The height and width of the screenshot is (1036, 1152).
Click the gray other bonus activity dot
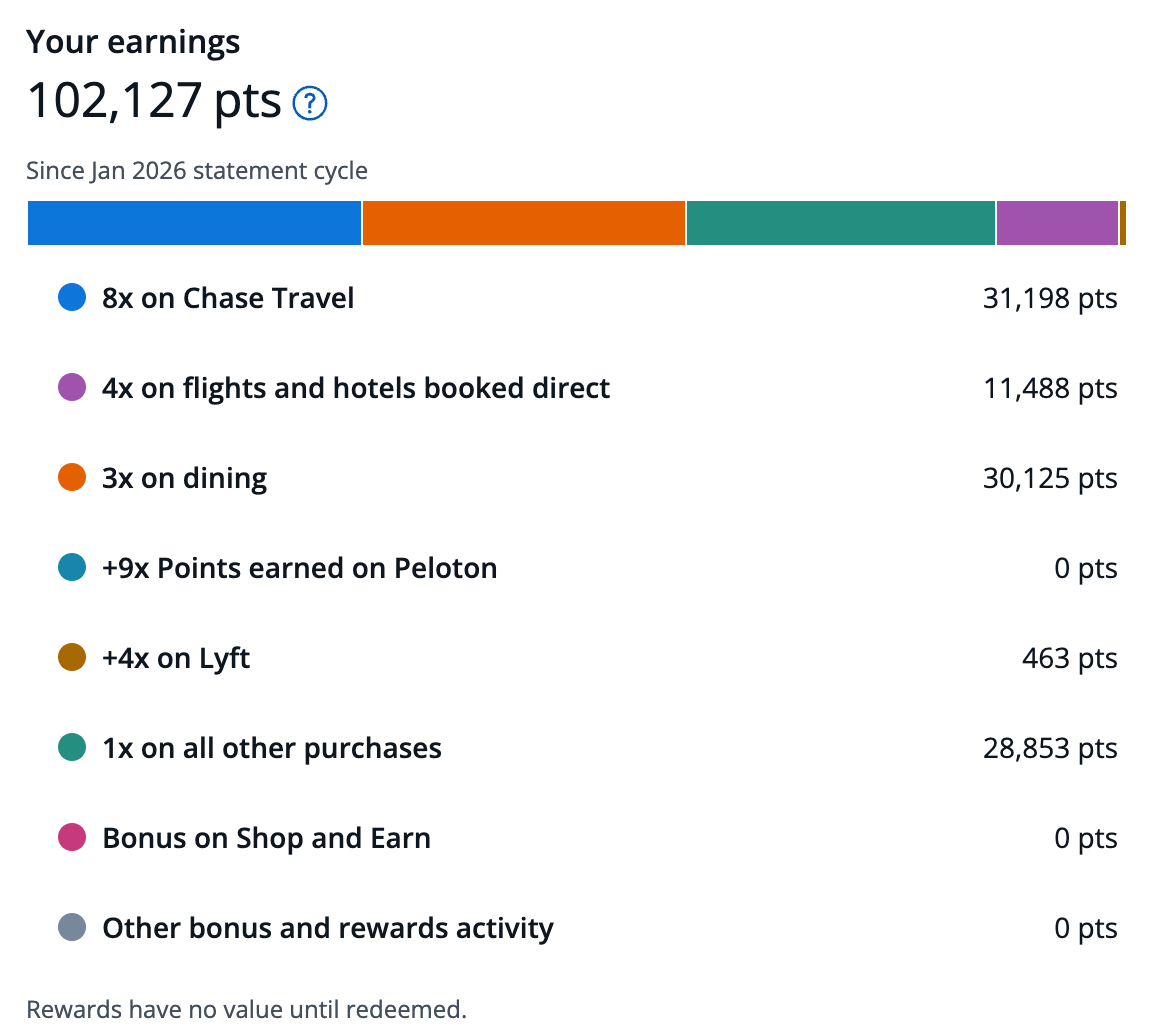[x=72, y=927]
